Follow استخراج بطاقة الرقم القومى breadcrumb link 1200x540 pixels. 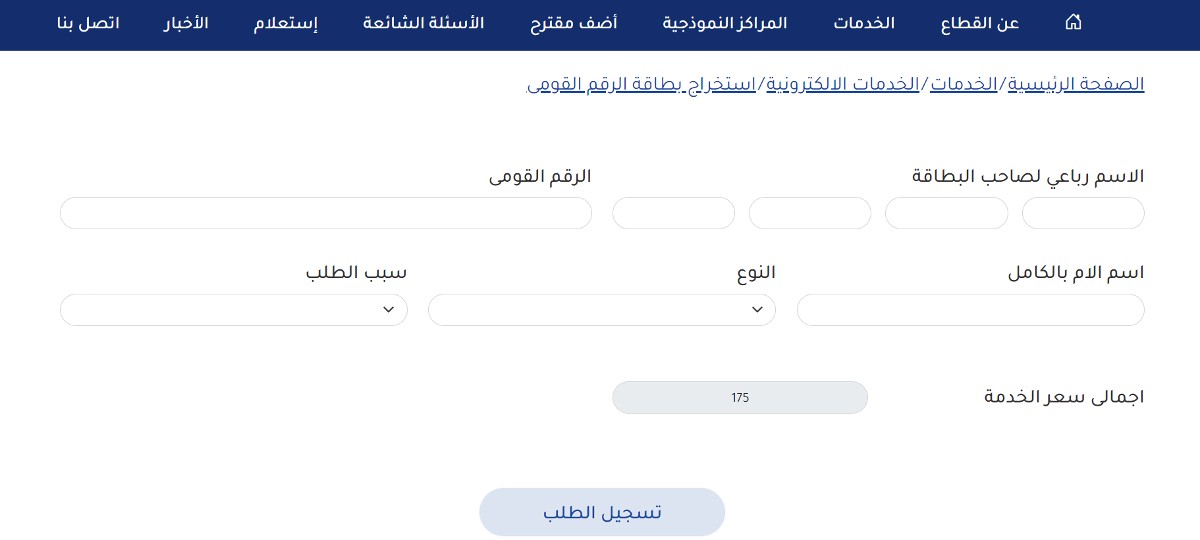coord(641,84)
